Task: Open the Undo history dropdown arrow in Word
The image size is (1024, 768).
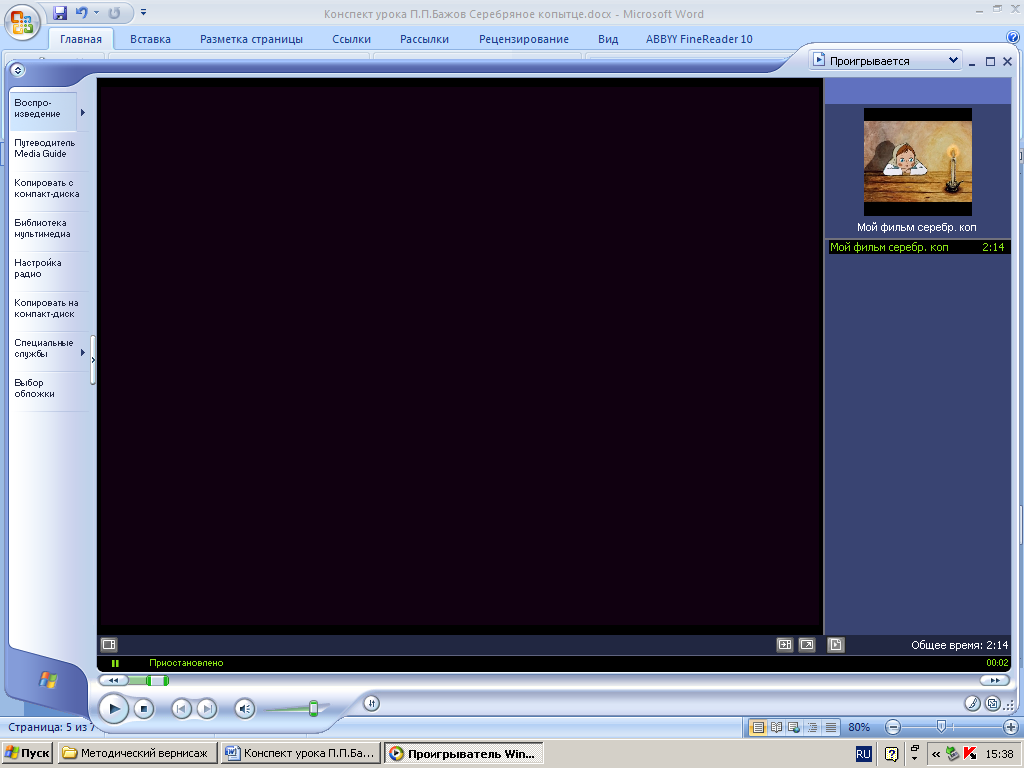Action: click(x=96, y=12)
